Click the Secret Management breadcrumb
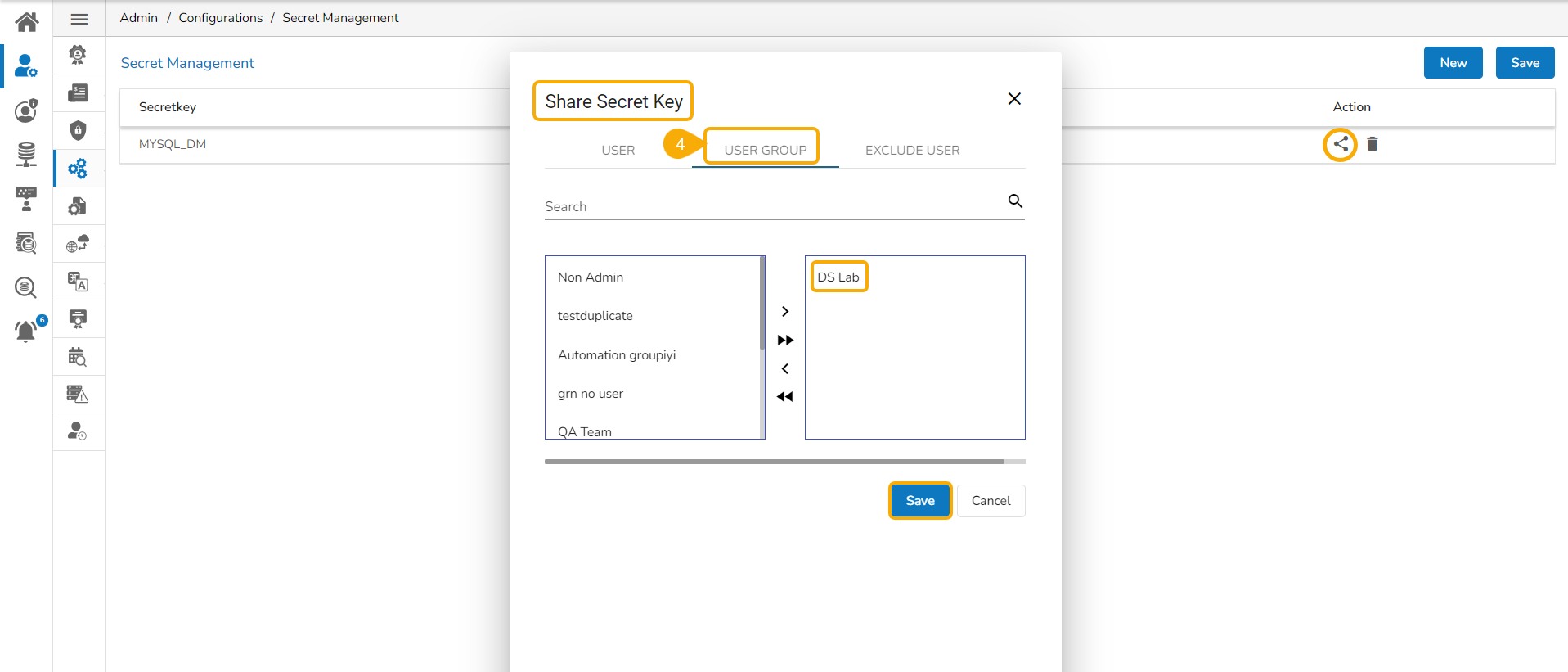Image resolution: width=1568 pixels, height=672 pixels. point(340,18)
